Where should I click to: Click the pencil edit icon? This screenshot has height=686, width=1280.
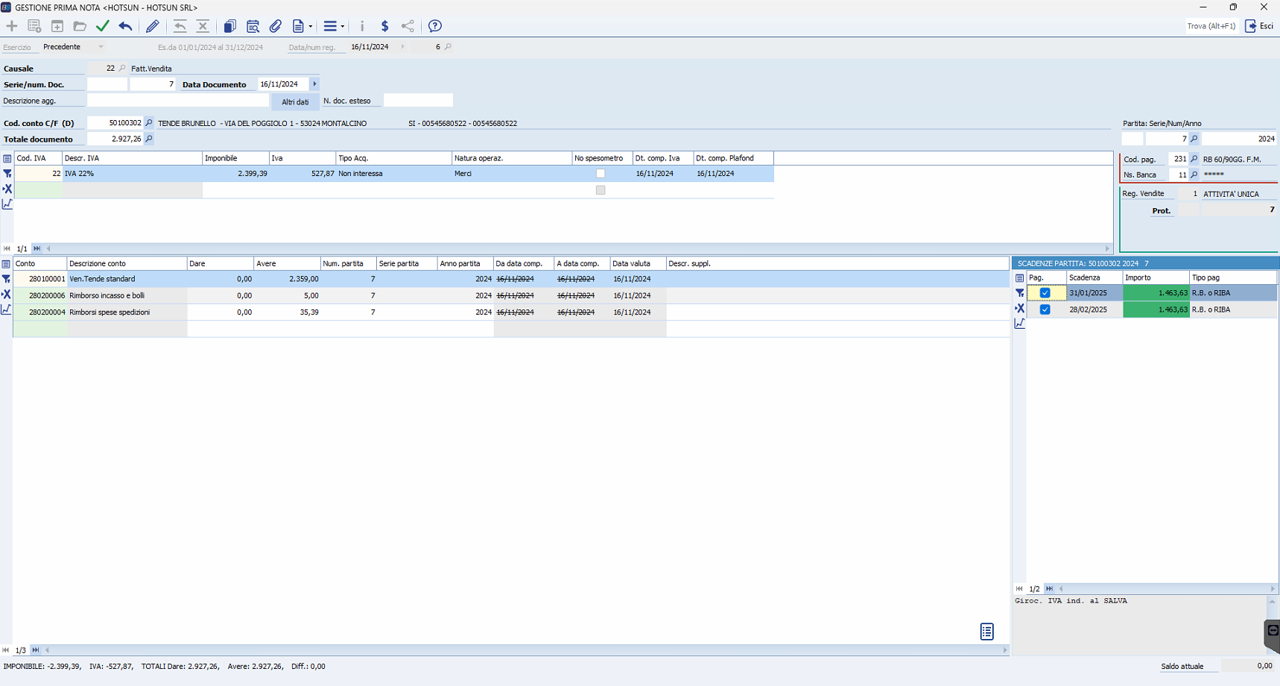click(152, 26)
